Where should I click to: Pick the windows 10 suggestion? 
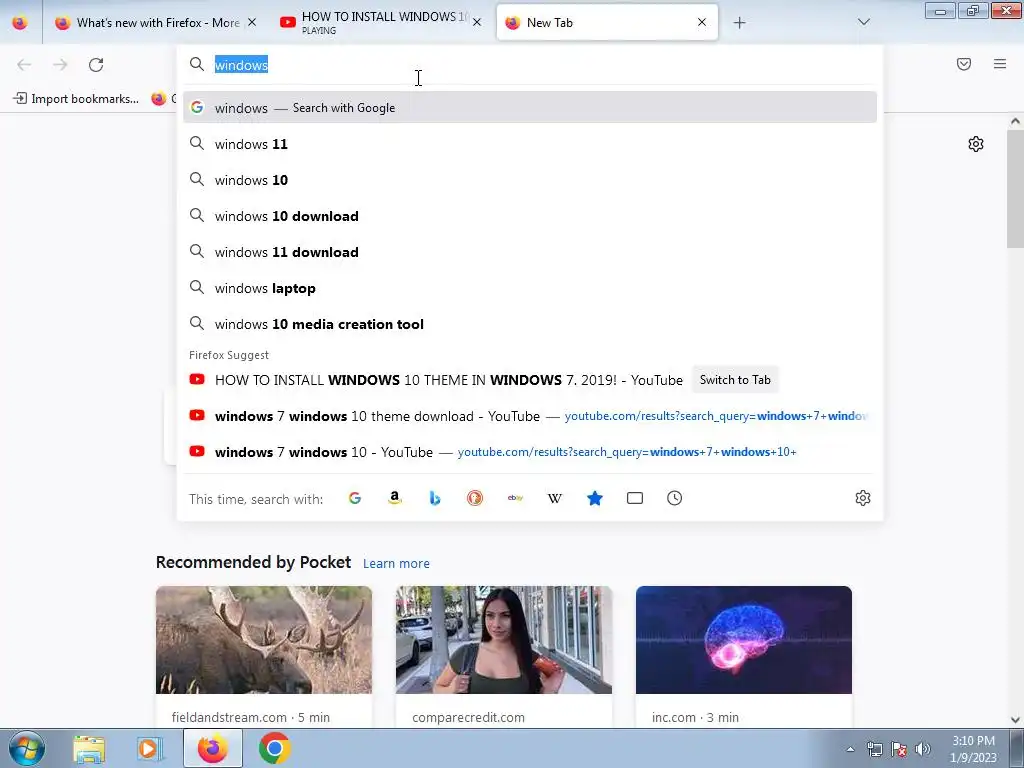pos(530,180)
